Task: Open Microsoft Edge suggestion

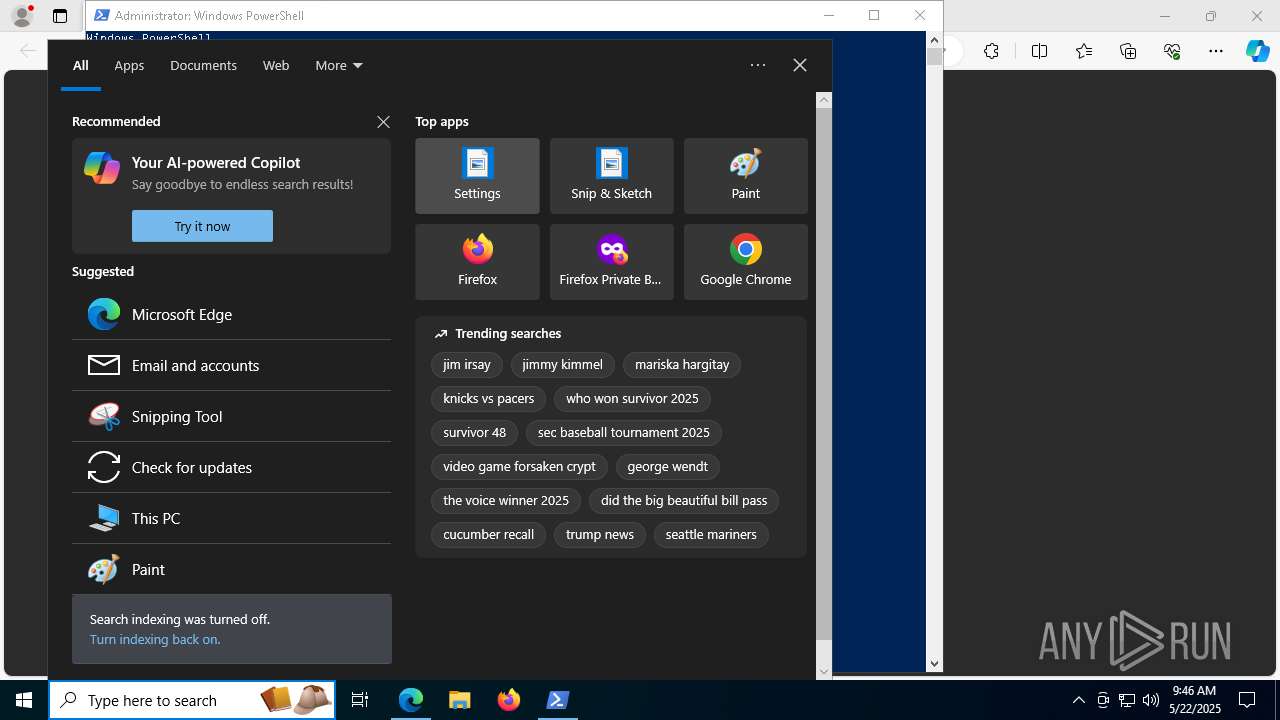Action: coord(231,314)
